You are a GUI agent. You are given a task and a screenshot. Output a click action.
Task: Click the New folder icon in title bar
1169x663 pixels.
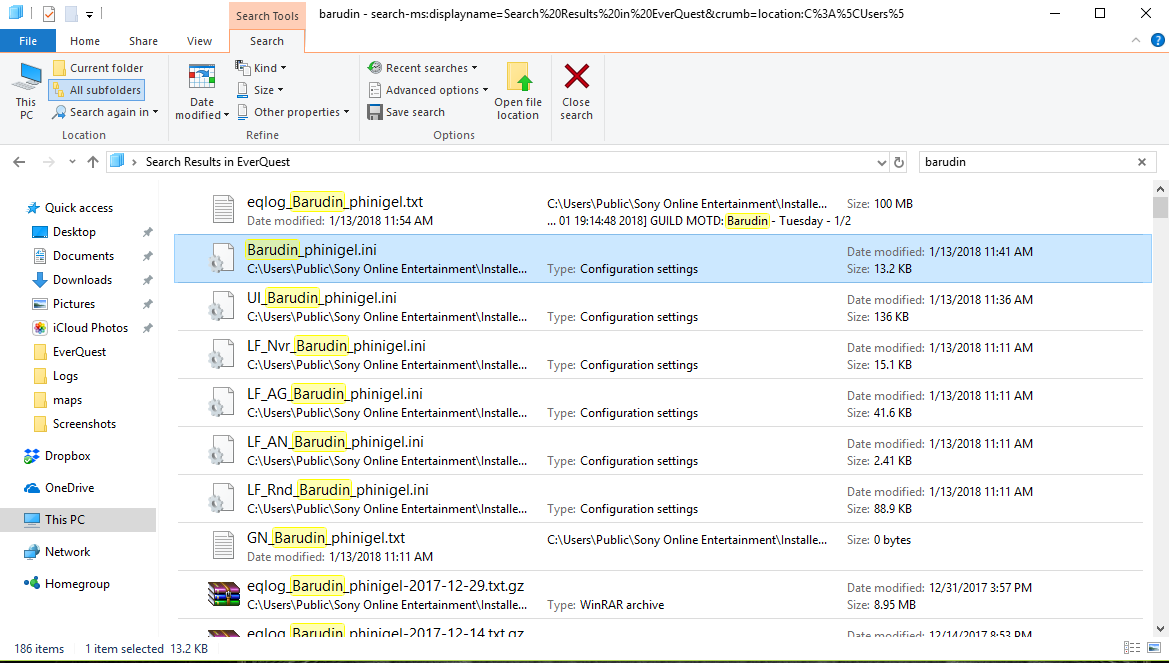71,13
